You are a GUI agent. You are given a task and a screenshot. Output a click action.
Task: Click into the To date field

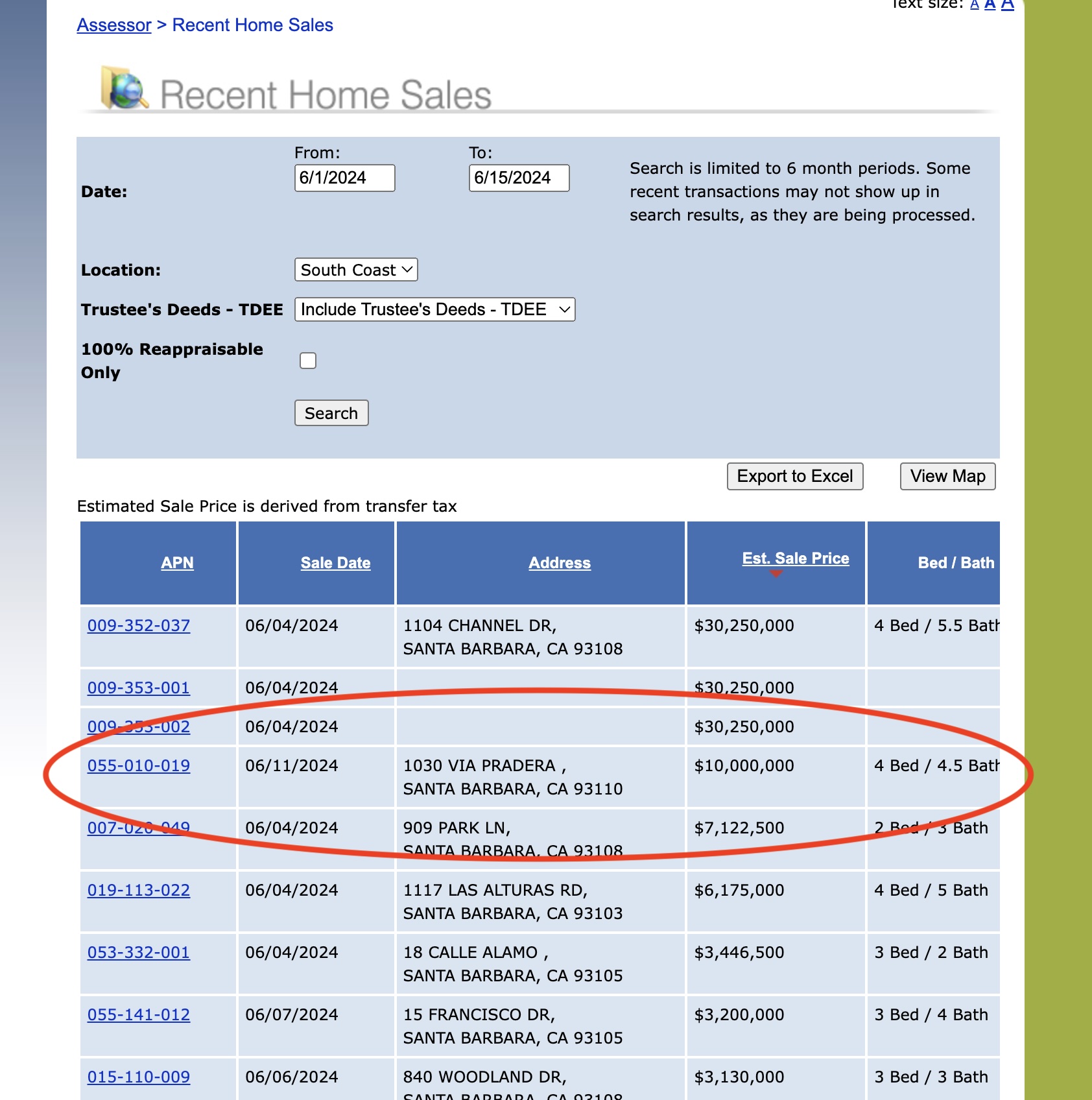519,178
